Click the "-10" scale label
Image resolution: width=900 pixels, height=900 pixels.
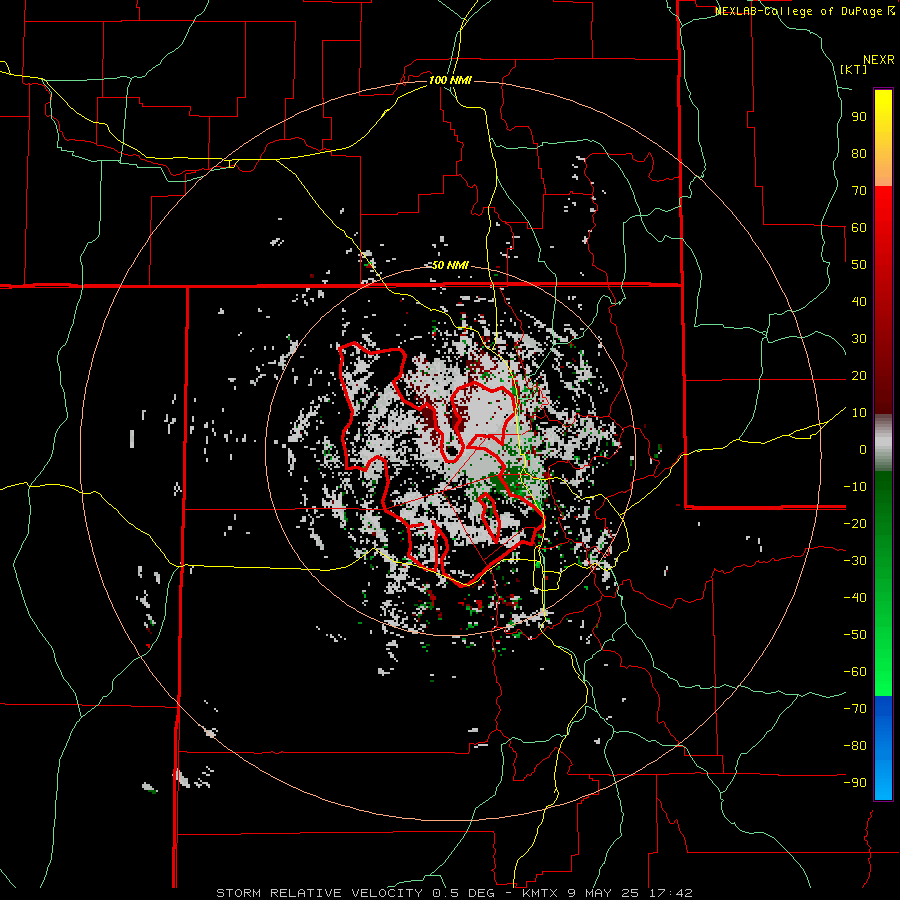(x=855, y=487)
